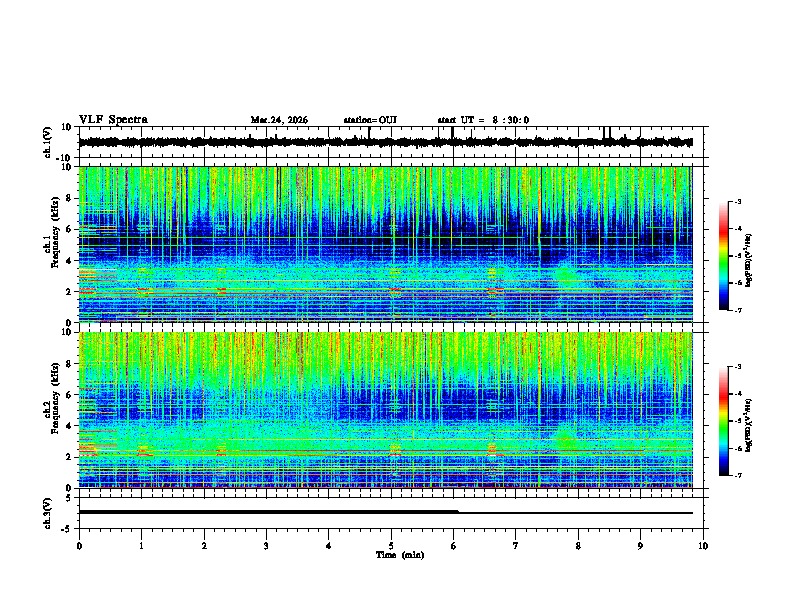Click the "Time (min)" axis title

point(400,555)
